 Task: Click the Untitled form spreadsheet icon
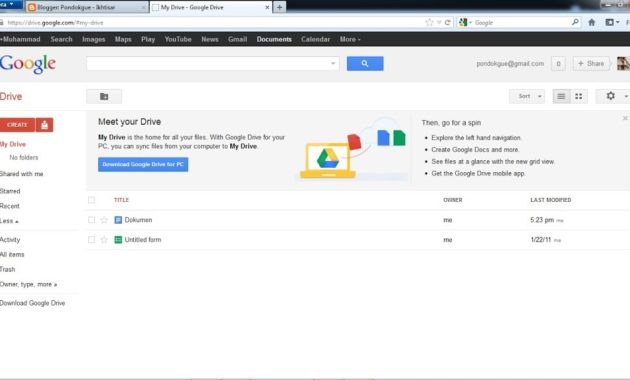coord(118,240)
